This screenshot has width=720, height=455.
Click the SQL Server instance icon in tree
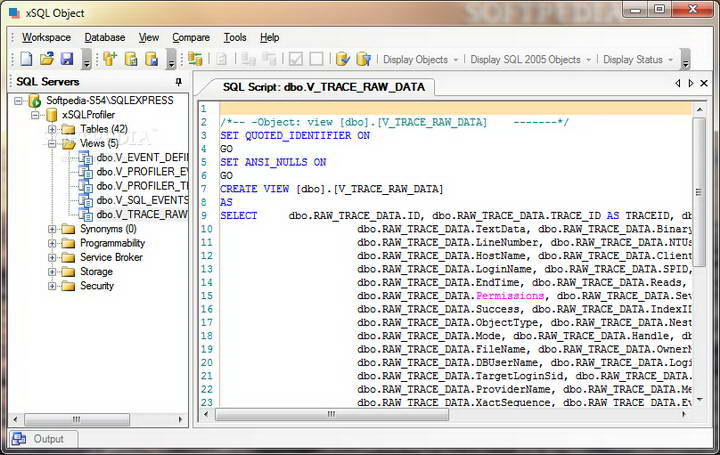click(35, 101)
